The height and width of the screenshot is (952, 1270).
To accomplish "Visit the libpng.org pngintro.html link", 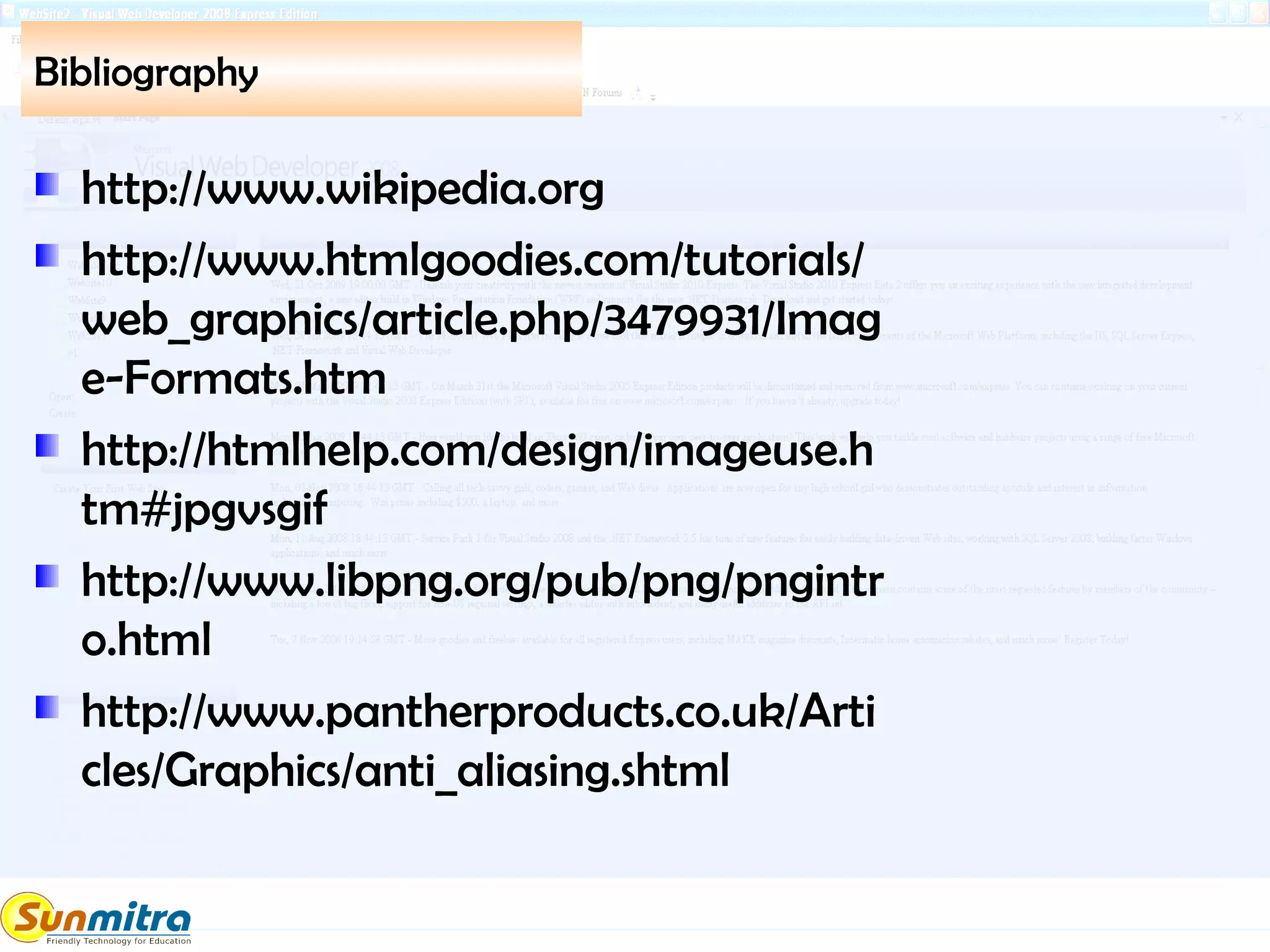I will 482,609.
